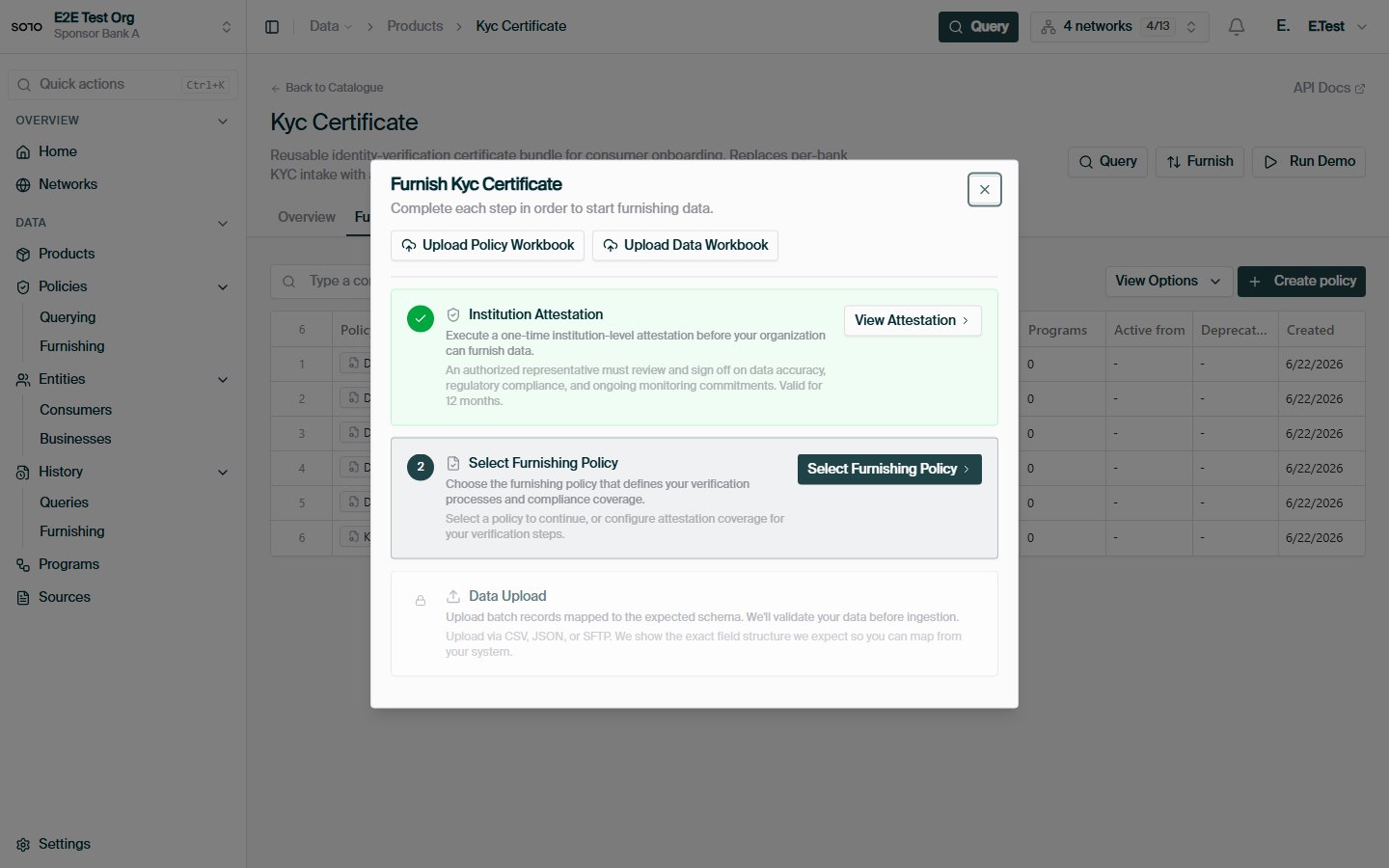
Task: Click Active from column header
Action: 1149,330
